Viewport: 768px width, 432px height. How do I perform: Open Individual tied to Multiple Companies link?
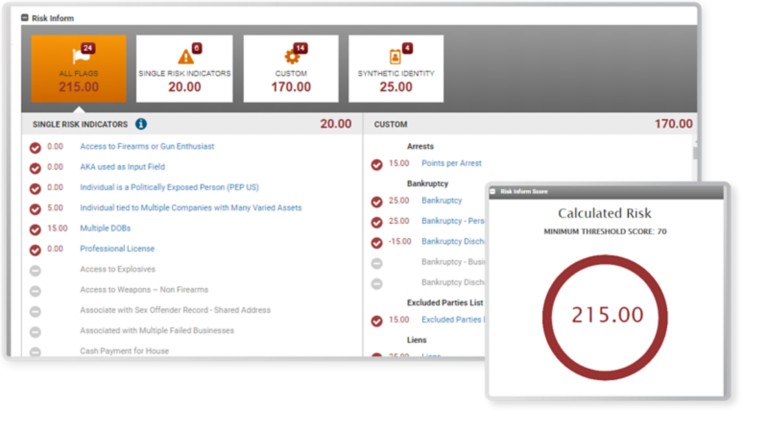coord(191,208)
